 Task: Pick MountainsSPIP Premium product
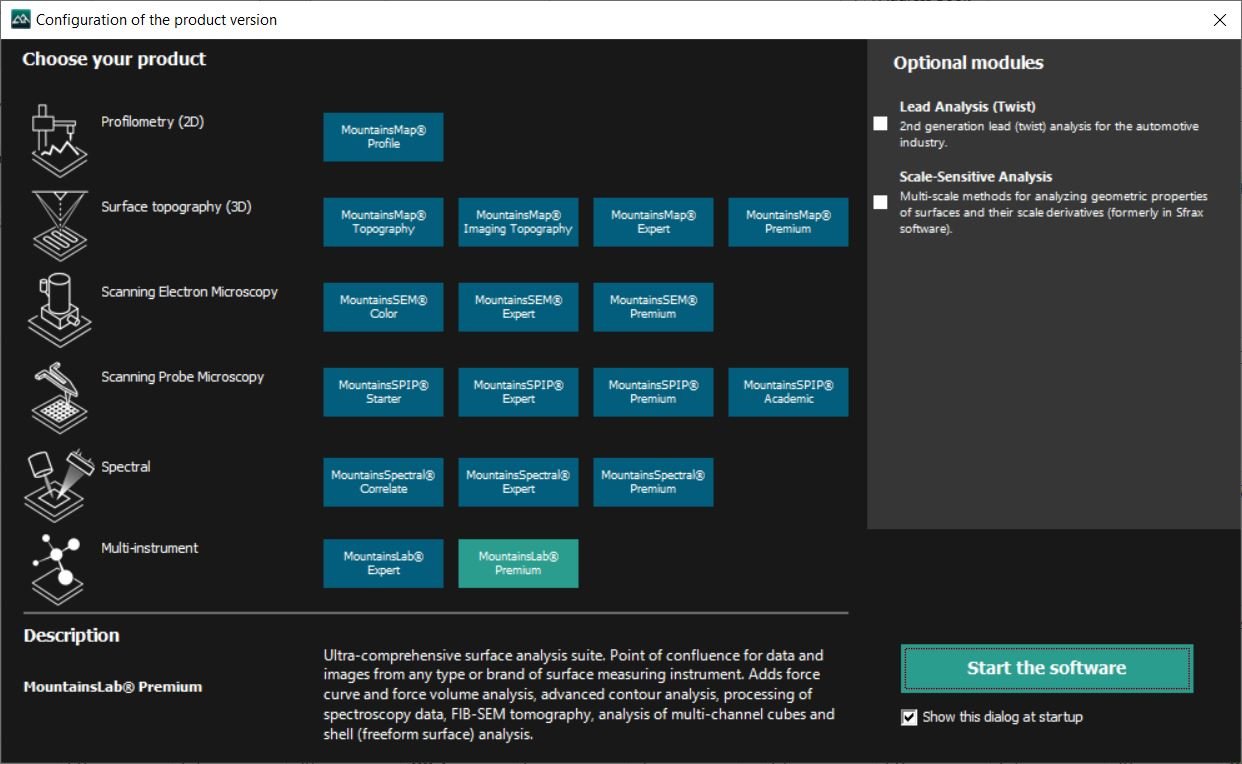coord(653,392)
